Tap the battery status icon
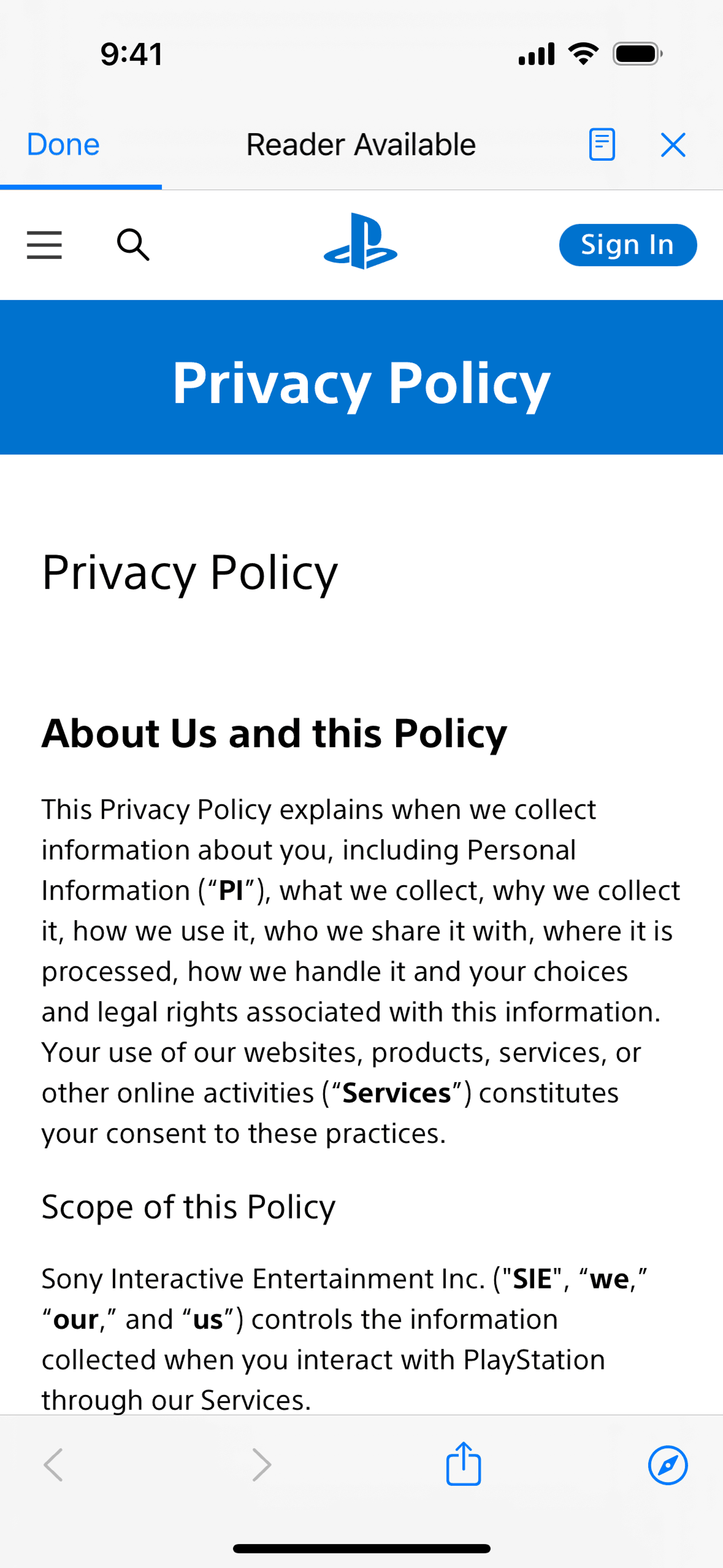This screenshot has width=723, height=1568. coord(637,54)
